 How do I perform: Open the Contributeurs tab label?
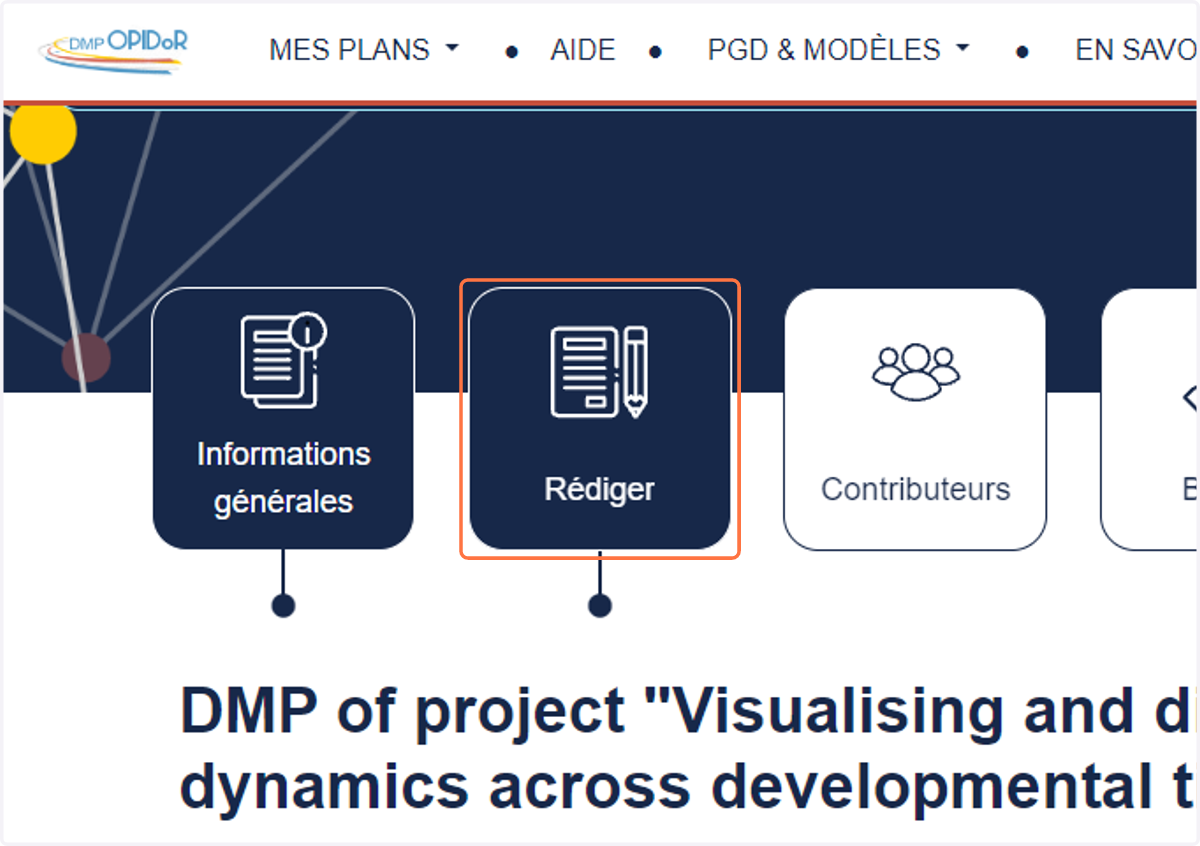pyautogui.click(x=916, y=489)
